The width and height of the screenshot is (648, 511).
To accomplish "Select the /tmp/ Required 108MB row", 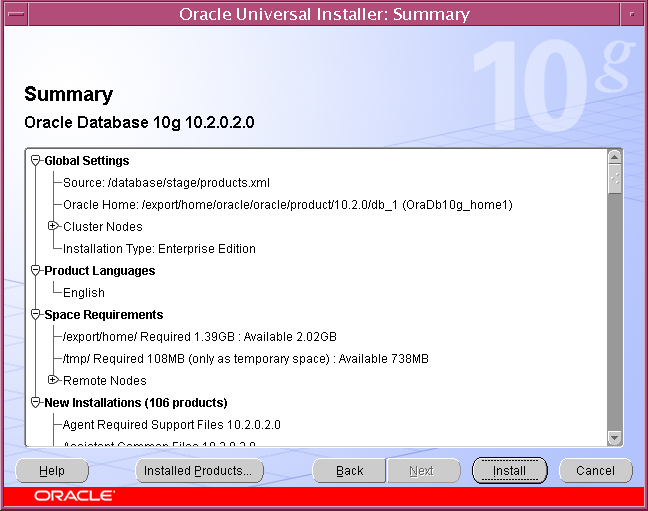I will tap(245, 358).
